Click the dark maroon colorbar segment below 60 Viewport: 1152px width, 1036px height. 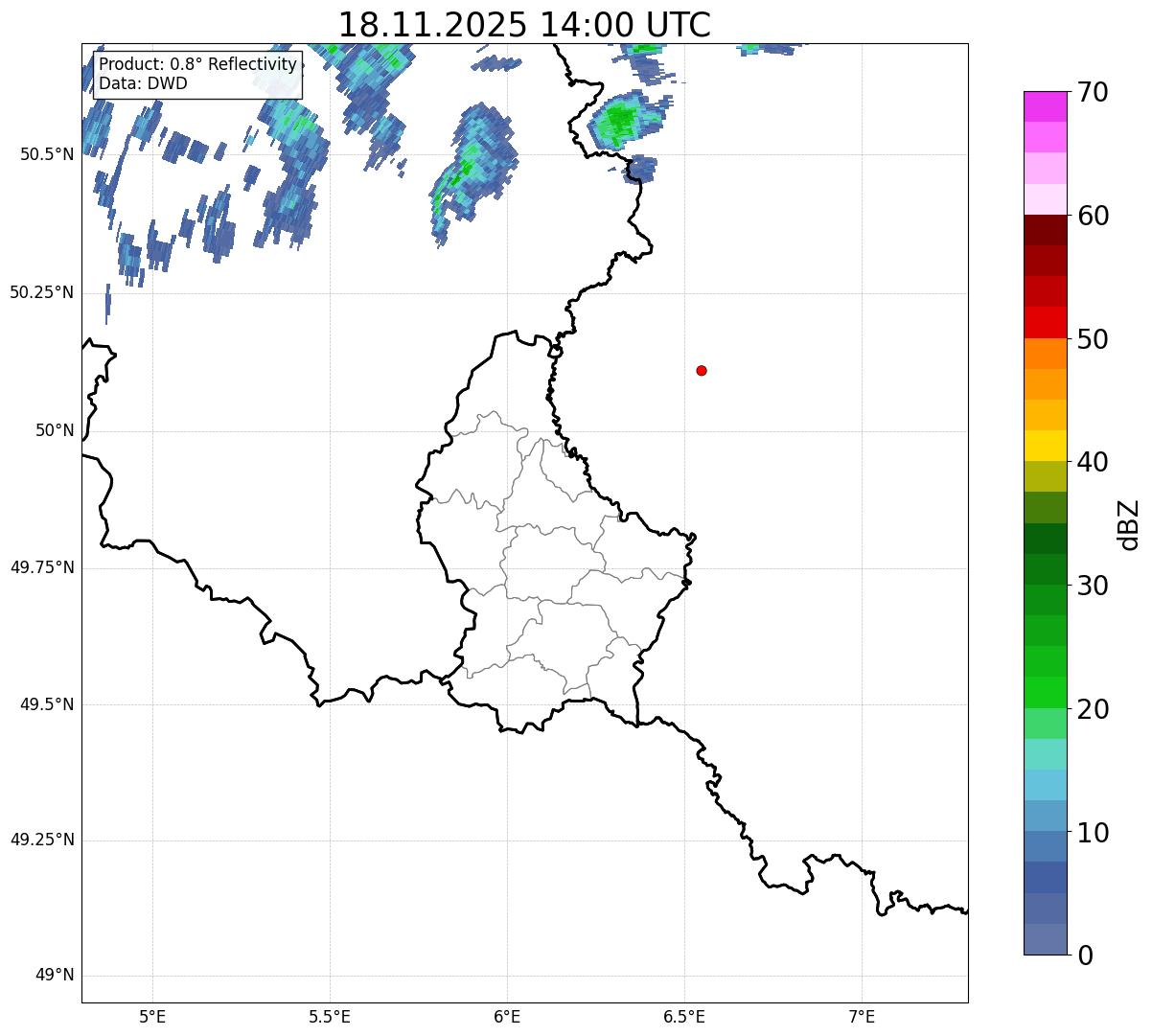pyautogui.click(x=1044, y=230)
